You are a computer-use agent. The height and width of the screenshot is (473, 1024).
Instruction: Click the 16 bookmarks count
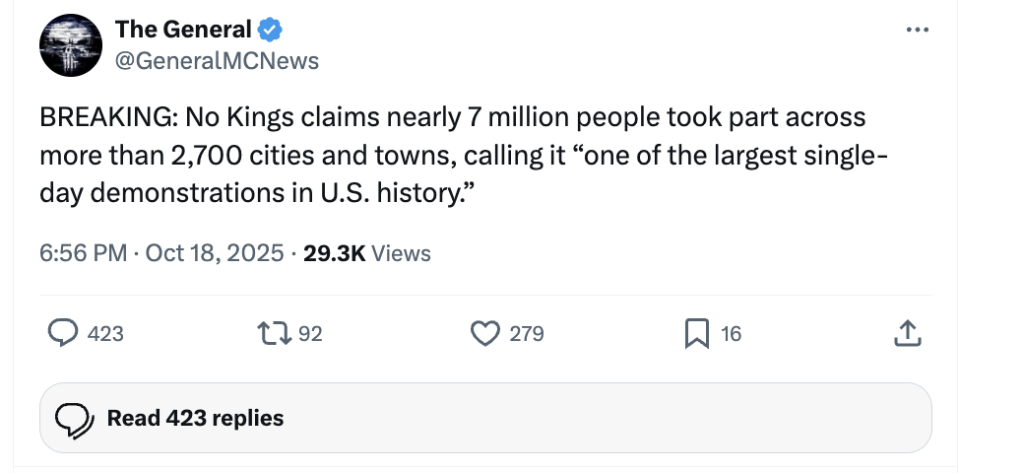click(x=731, y=334)
